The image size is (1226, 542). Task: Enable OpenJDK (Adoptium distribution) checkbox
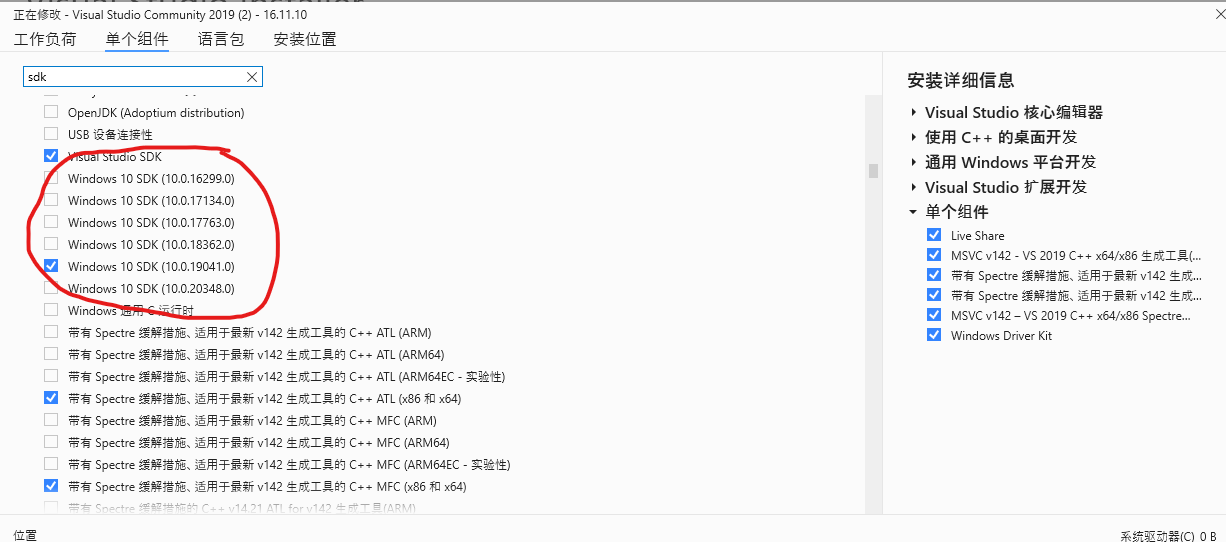tap(51, 112)
